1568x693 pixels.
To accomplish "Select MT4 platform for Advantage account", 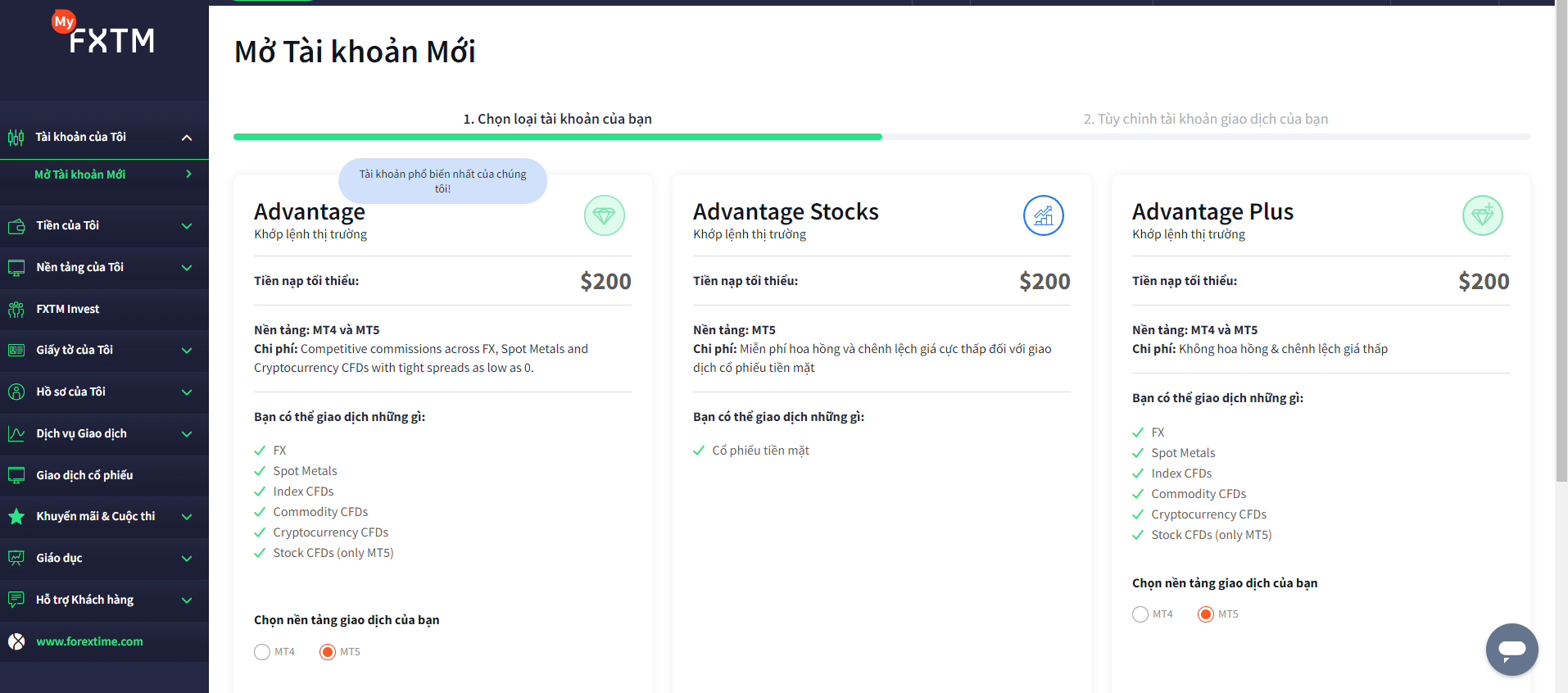I will click(262, 652).
